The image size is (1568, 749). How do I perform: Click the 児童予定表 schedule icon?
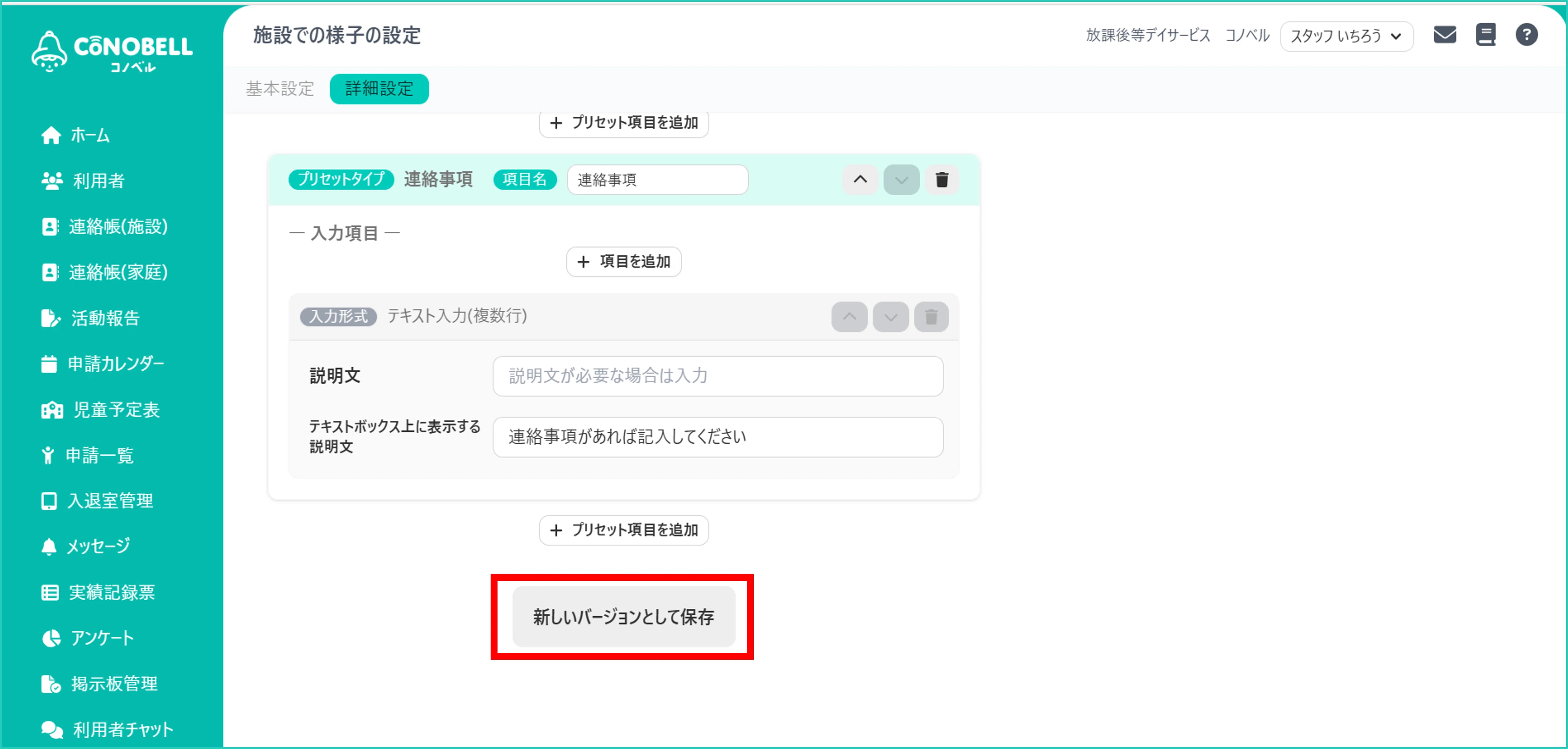pos(52,410)
